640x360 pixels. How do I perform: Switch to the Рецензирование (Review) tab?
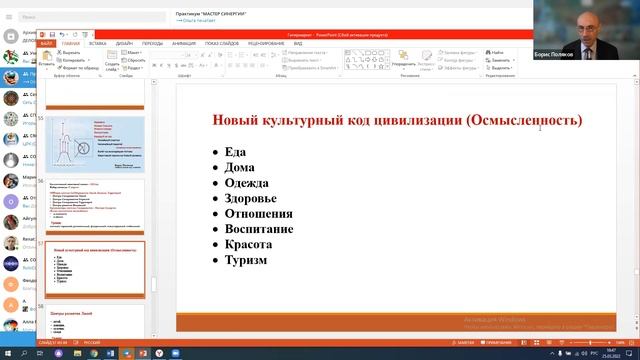266,43
